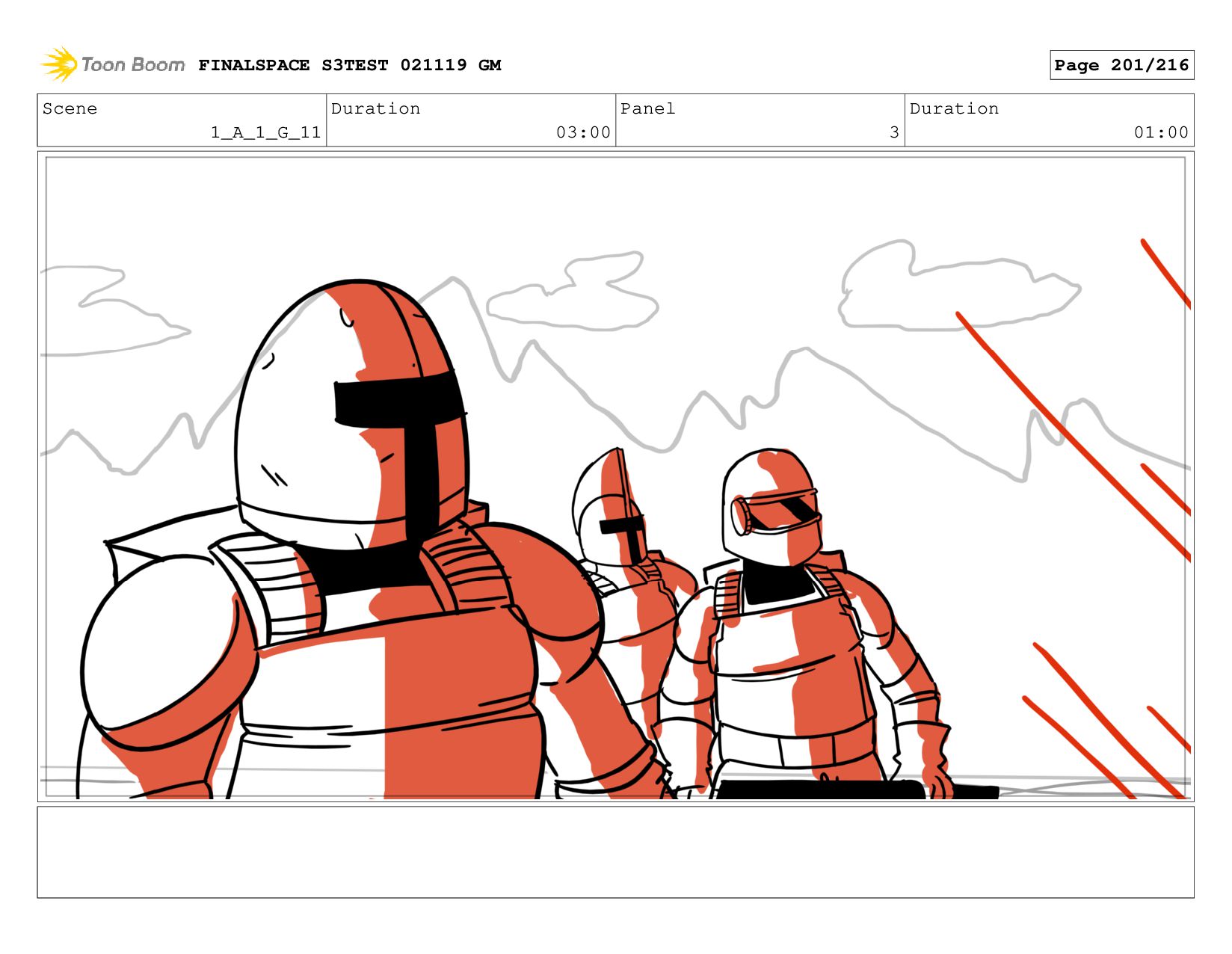1232x954 pixels.
Task: Click the 'Panel' header label
Action: (x=647, y=108)
